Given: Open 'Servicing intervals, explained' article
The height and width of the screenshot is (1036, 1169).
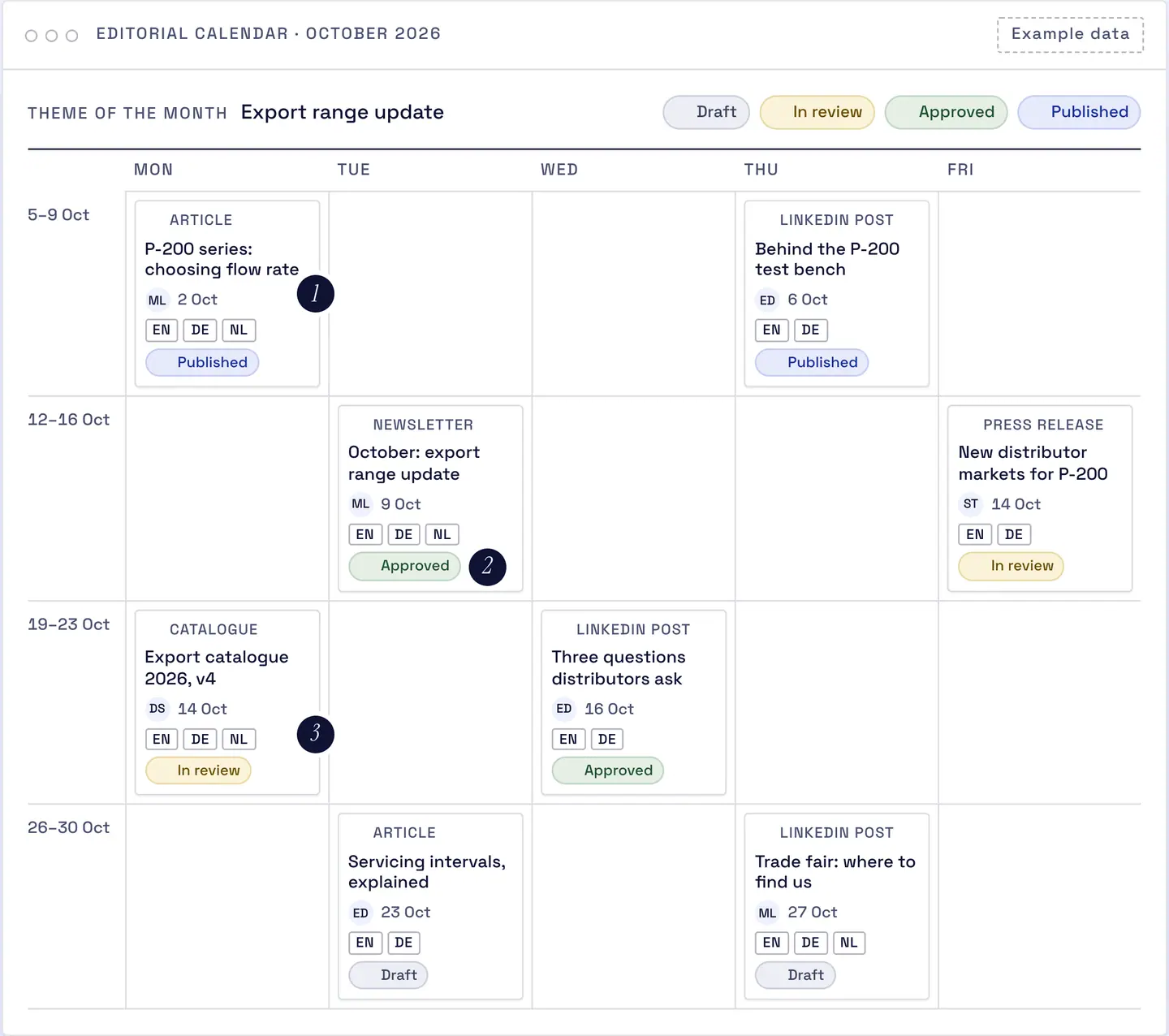Looking at the screenshot, I should (x=427, y=872).
